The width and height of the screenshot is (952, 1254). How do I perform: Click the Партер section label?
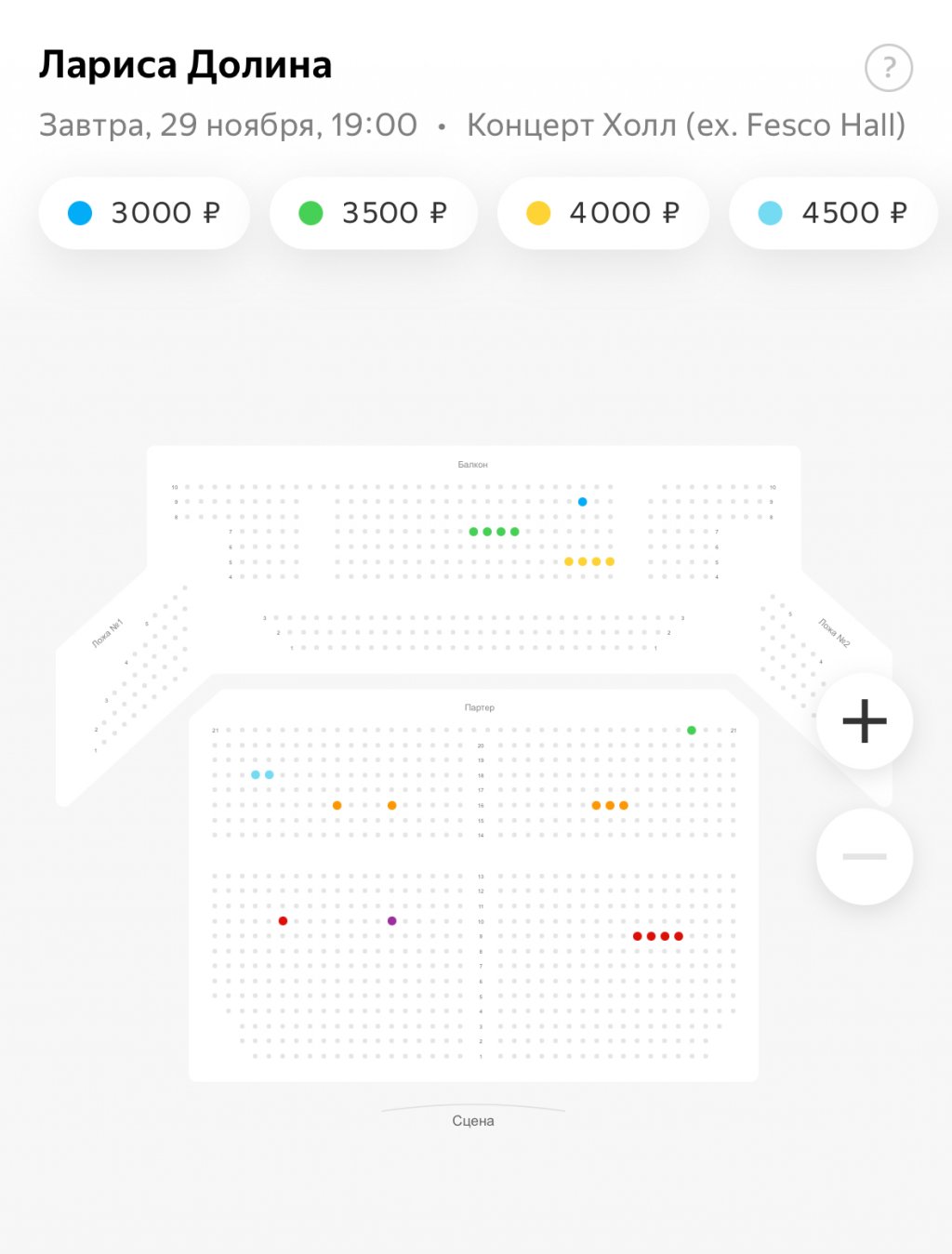pos(479,707)
